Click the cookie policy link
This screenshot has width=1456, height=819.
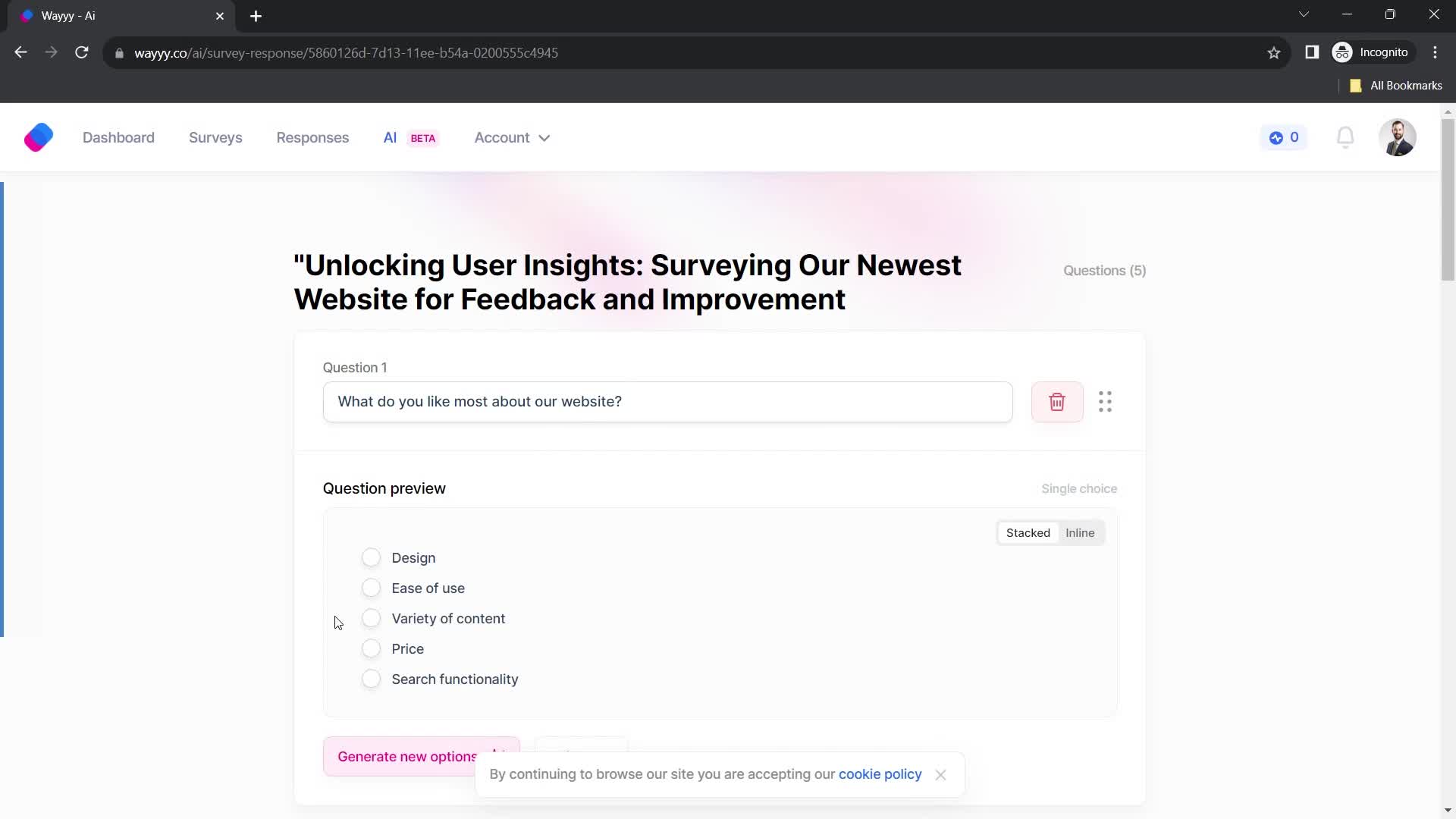pyautogui.click(x=880, y=774)
